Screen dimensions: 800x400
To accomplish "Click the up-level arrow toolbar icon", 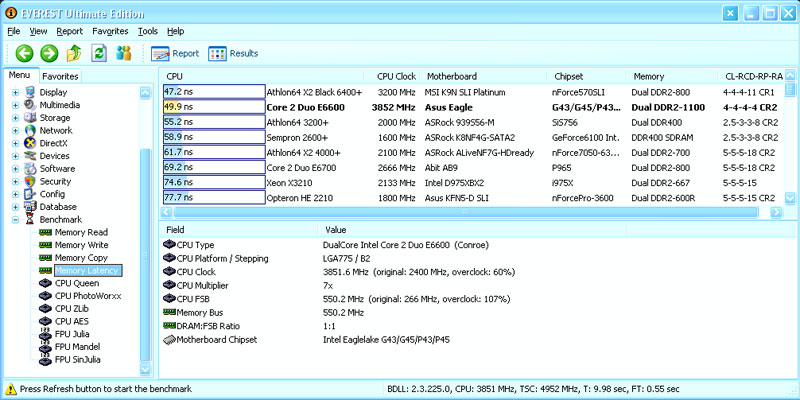I will click(74, 53).
